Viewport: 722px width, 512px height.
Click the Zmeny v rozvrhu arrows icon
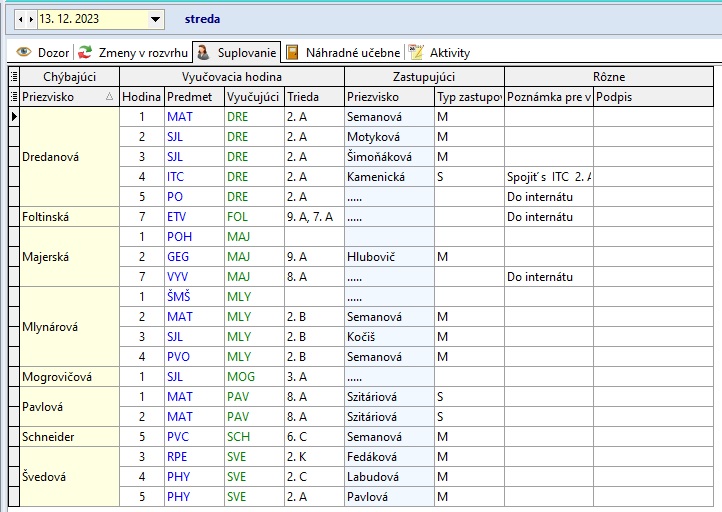click(x=86, y=52)
